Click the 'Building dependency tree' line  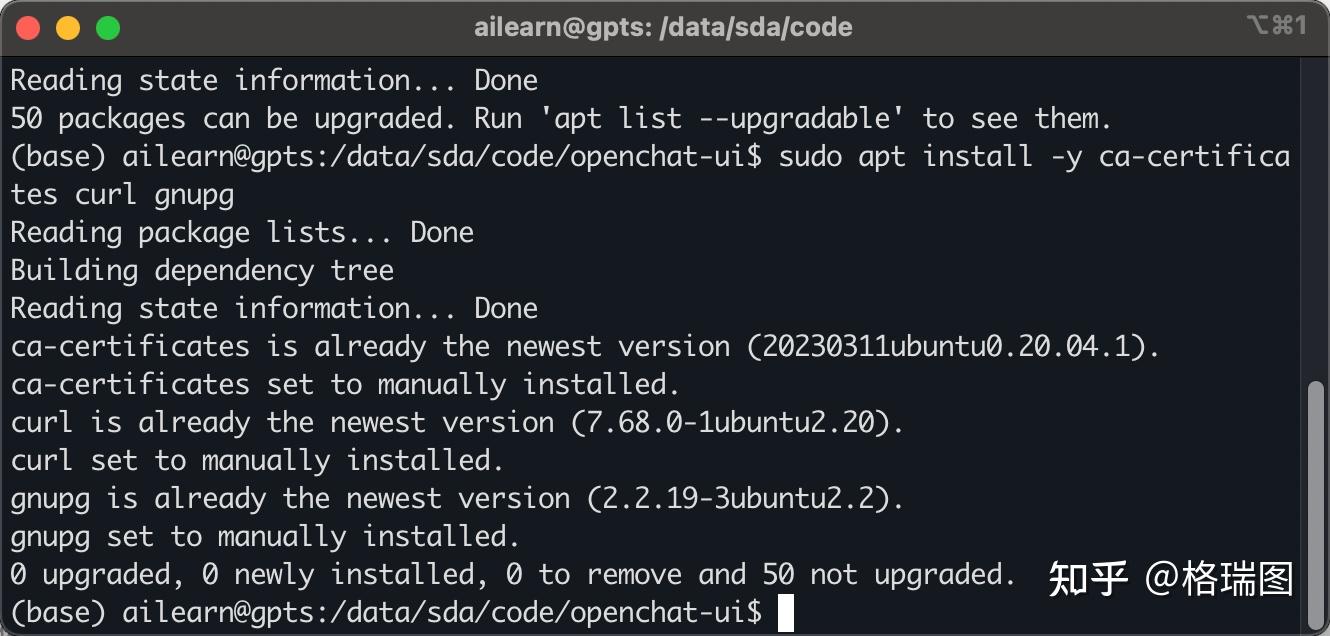[x=202, y=270]
